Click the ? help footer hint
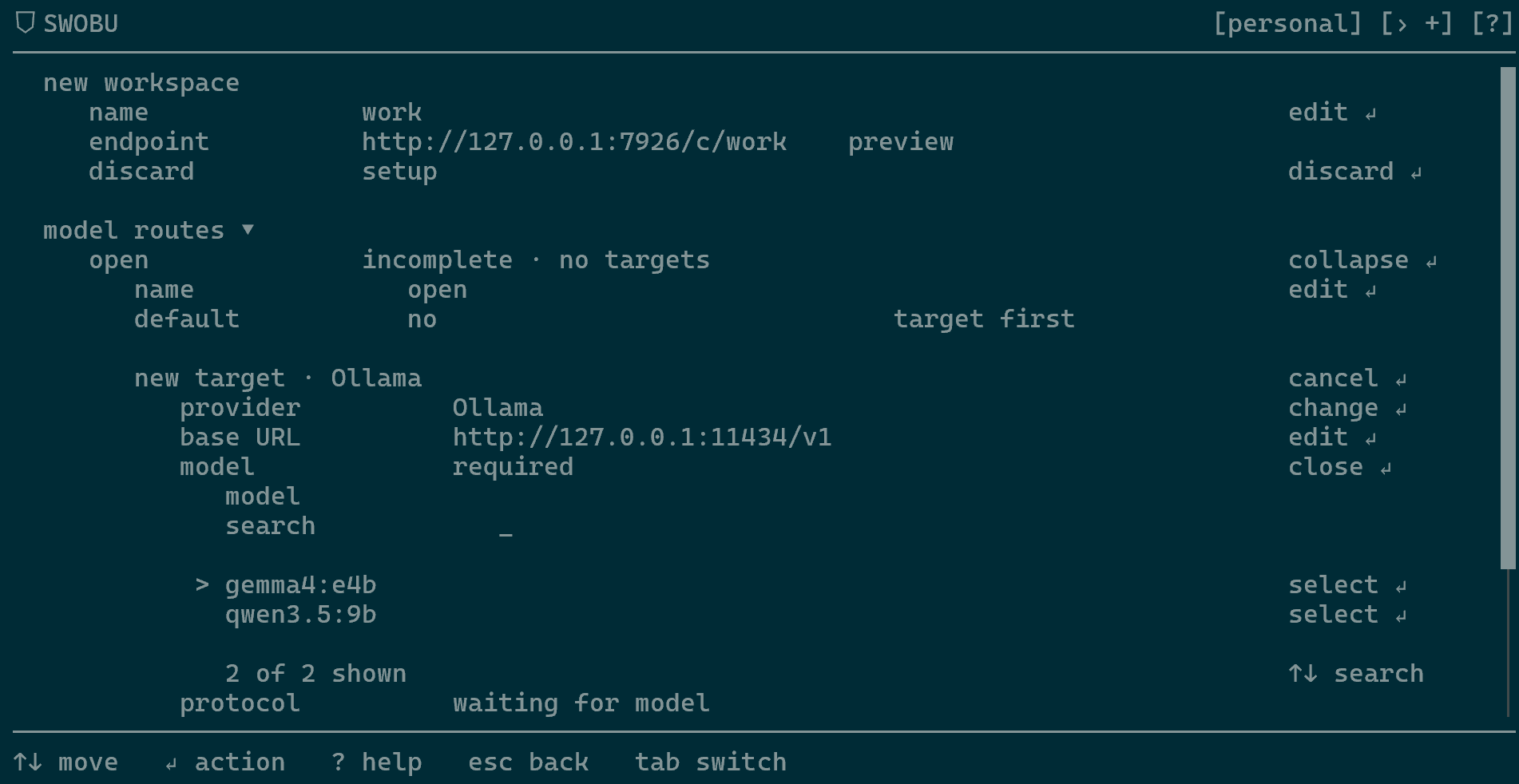Image resolution: width=1519 pixels, height=784 pixels. pos(376,762)
